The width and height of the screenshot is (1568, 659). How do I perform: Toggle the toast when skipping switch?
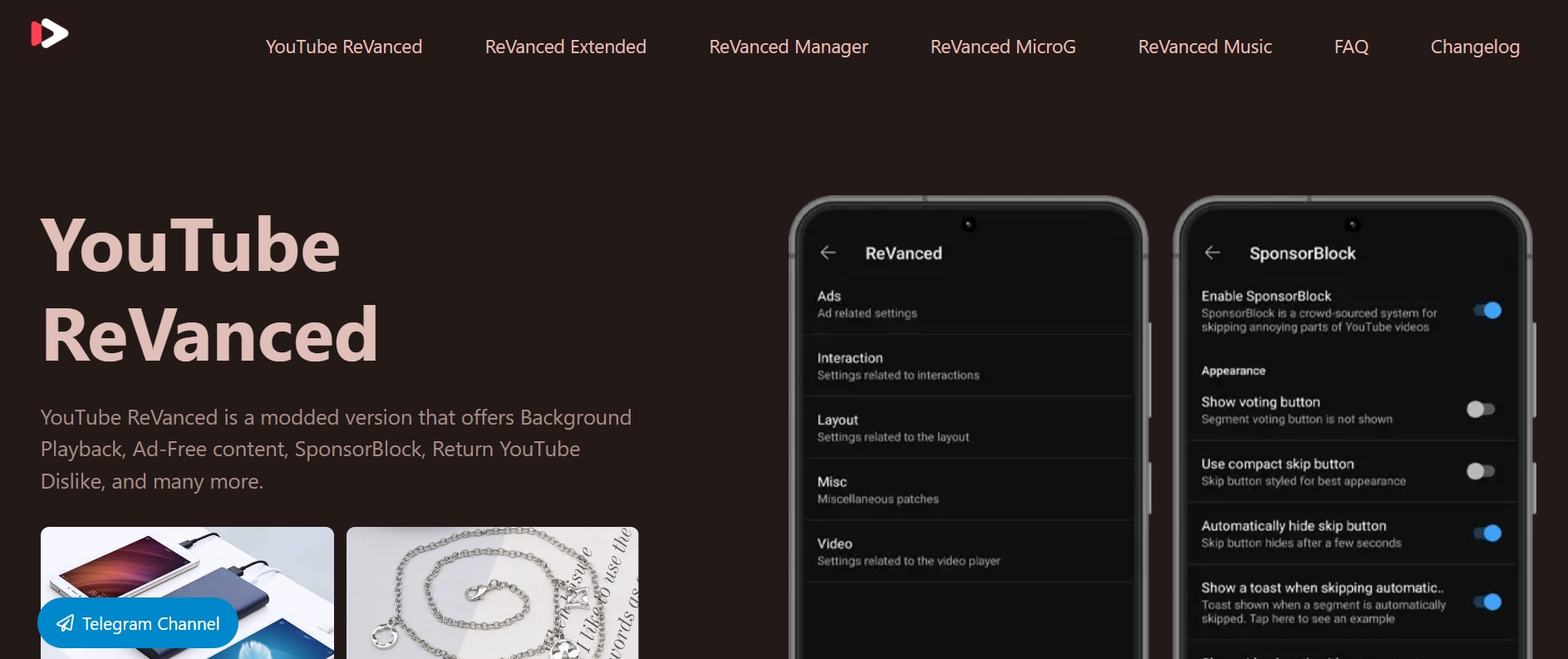1487,602
